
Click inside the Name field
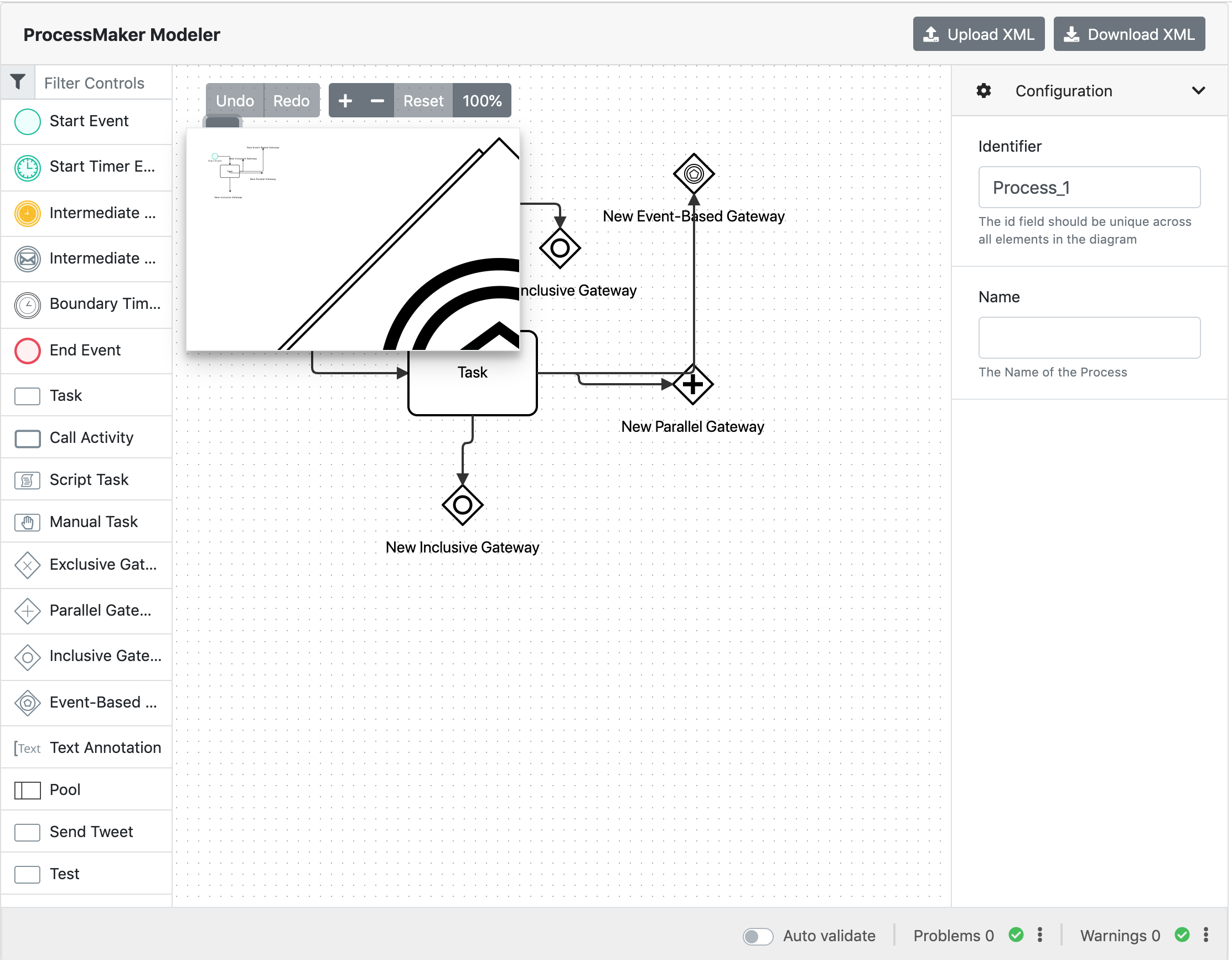tap(1089, 338)
